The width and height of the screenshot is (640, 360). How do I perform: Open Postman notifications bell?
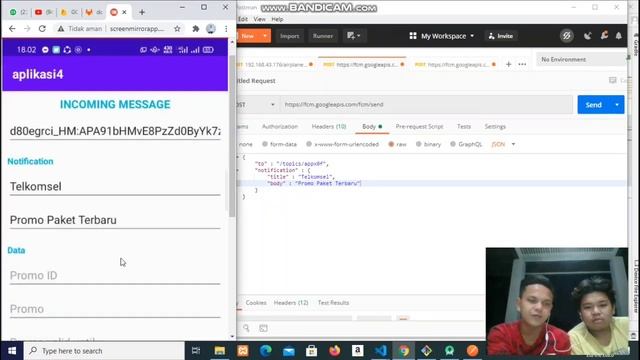click(x=619, y=36)
